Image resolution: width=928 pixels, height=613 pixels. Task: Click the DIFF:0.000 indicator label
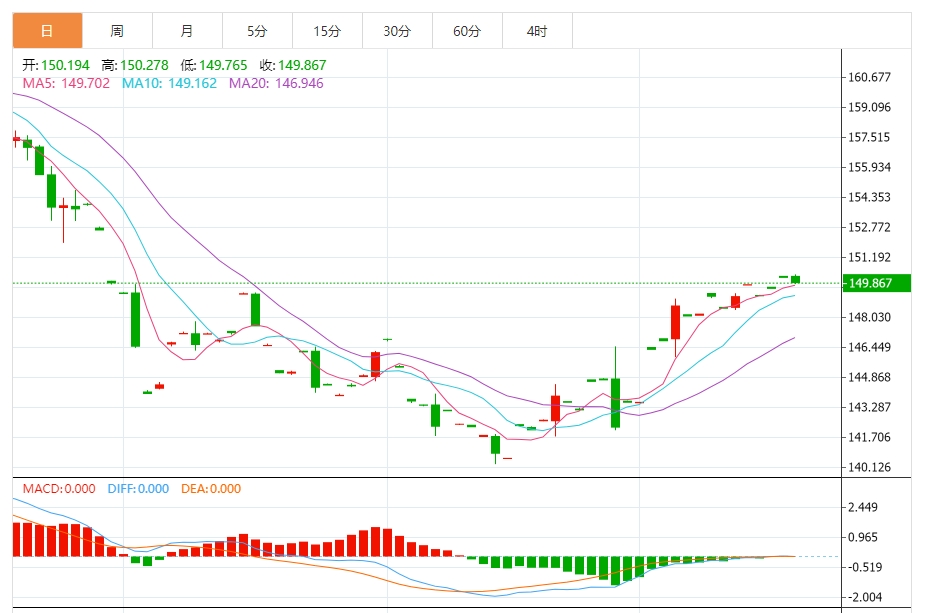tap(138, 489)
